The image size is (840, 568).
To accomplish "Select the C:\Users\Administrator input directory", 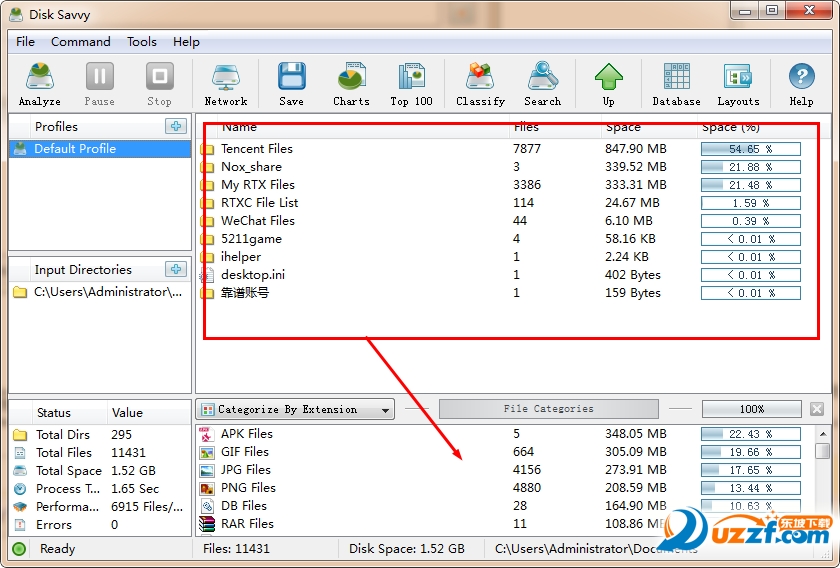I will pyautogui.click(x=100, y=292).
